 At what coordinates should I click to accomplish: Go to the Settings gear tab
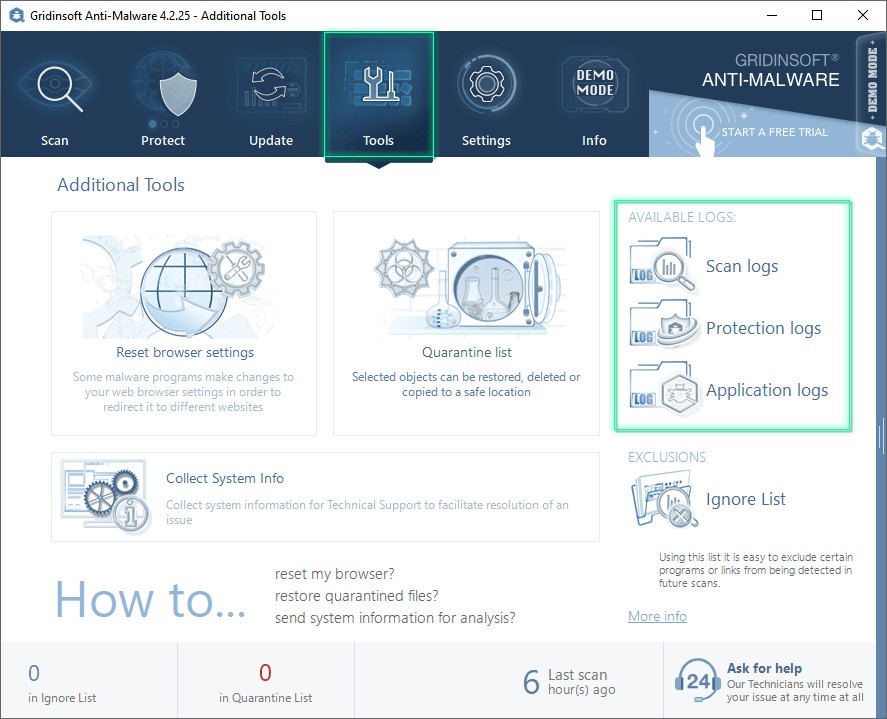[486, 96]
